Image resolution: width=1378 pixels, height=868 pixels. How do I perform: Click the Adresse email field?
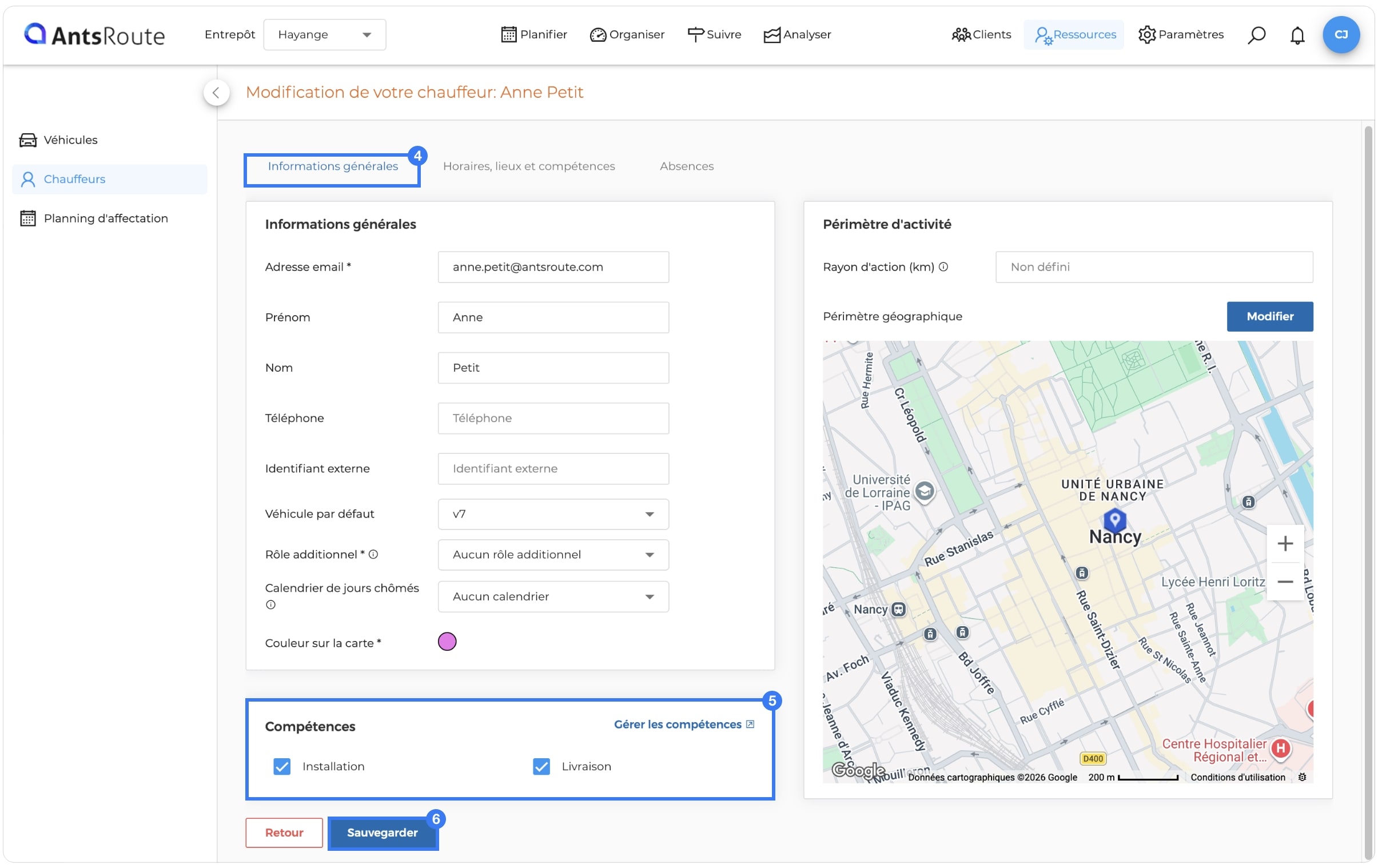tap(553, 267)
